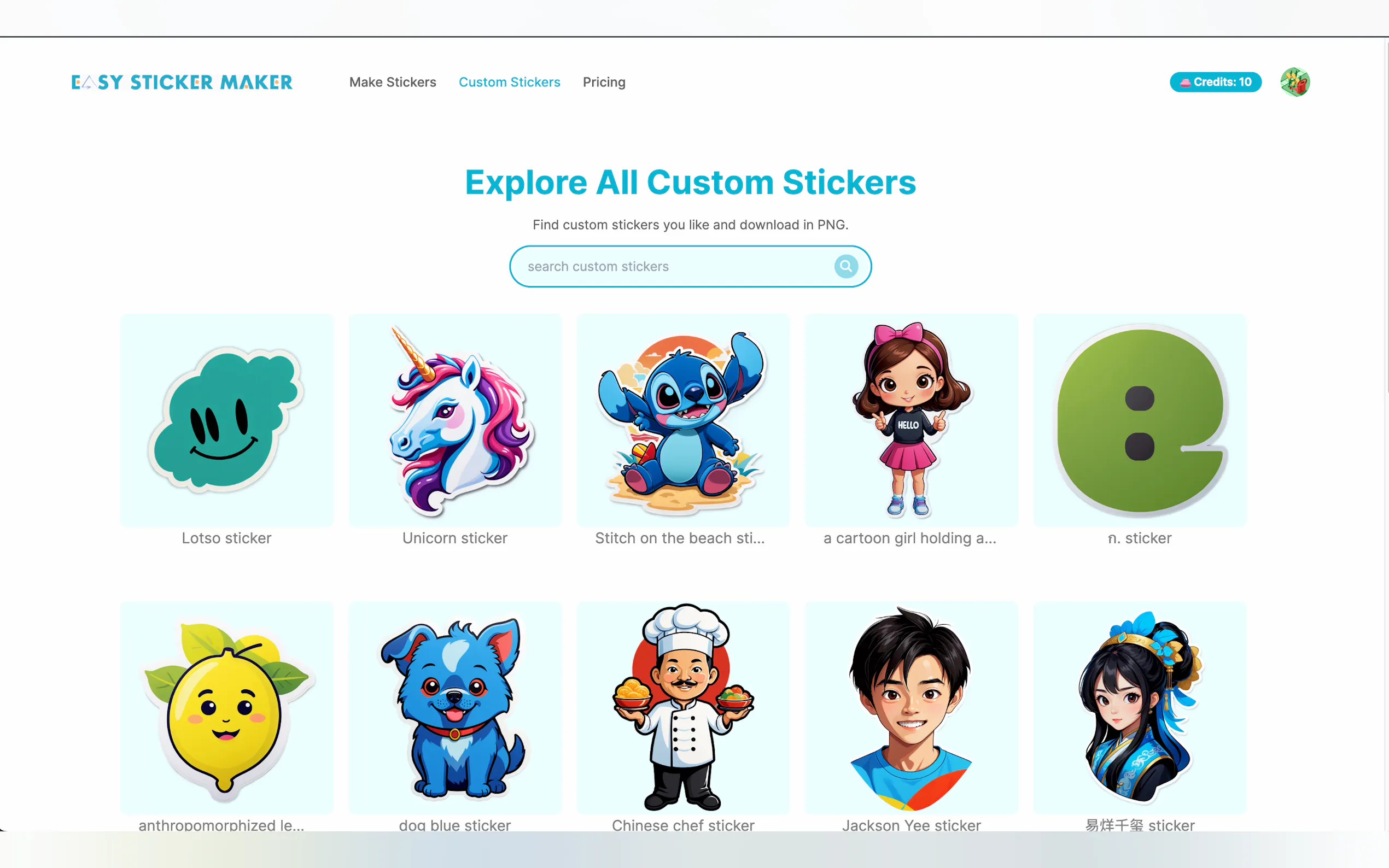Open the dog blue sticker image
Viewport: 1389px width, 868px height.
coord(455,708)
